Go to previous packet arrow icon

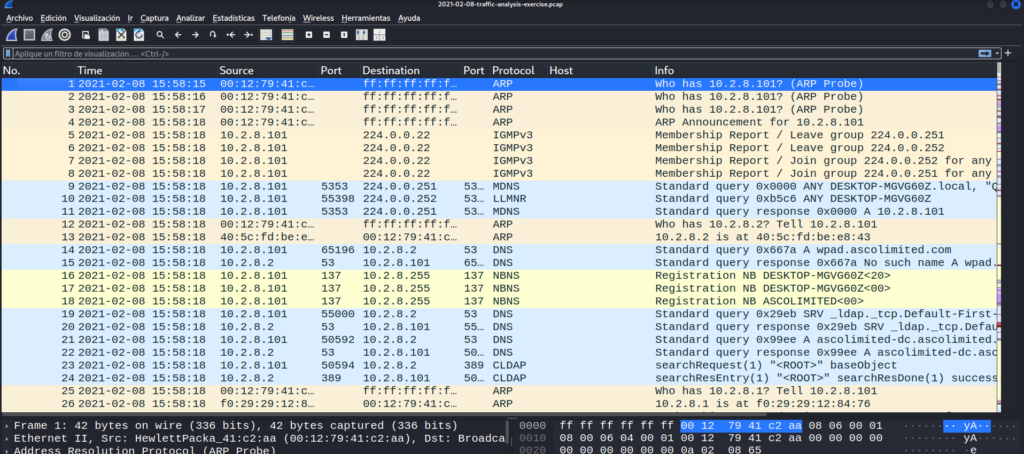[178, 34]
